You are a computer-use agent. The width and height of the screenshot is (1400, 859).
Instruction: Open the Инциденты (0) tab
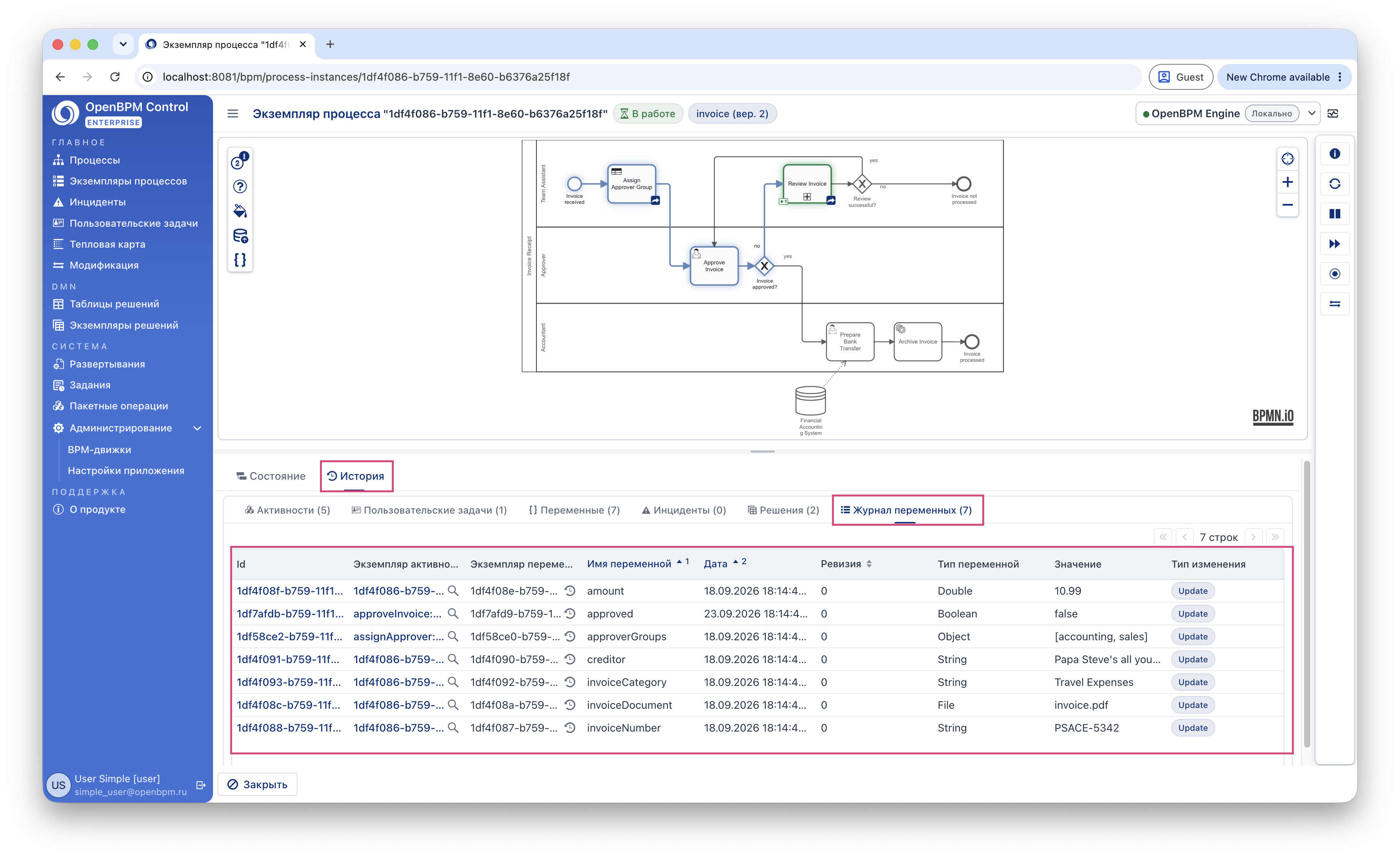point(684,510)
